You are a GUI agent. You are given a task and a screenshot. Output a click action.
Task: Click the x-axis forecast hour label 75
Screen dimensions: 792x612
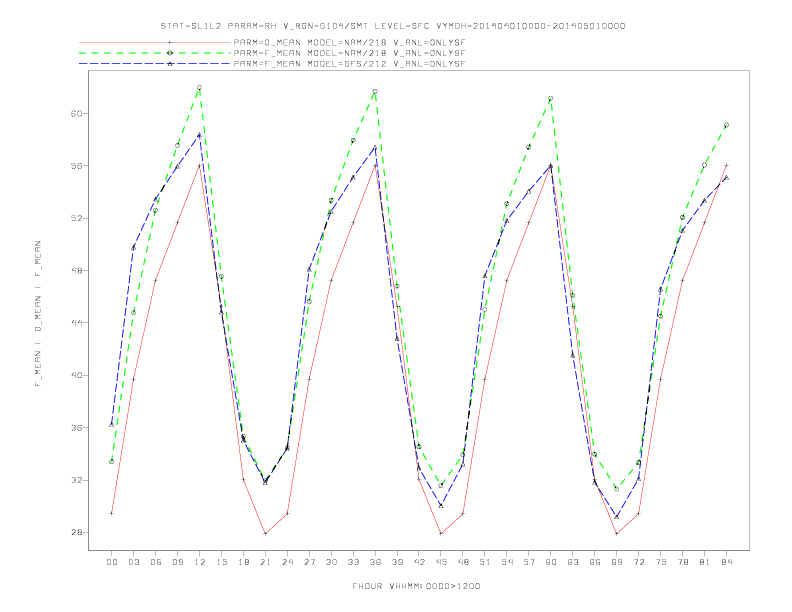coord(661,562)
